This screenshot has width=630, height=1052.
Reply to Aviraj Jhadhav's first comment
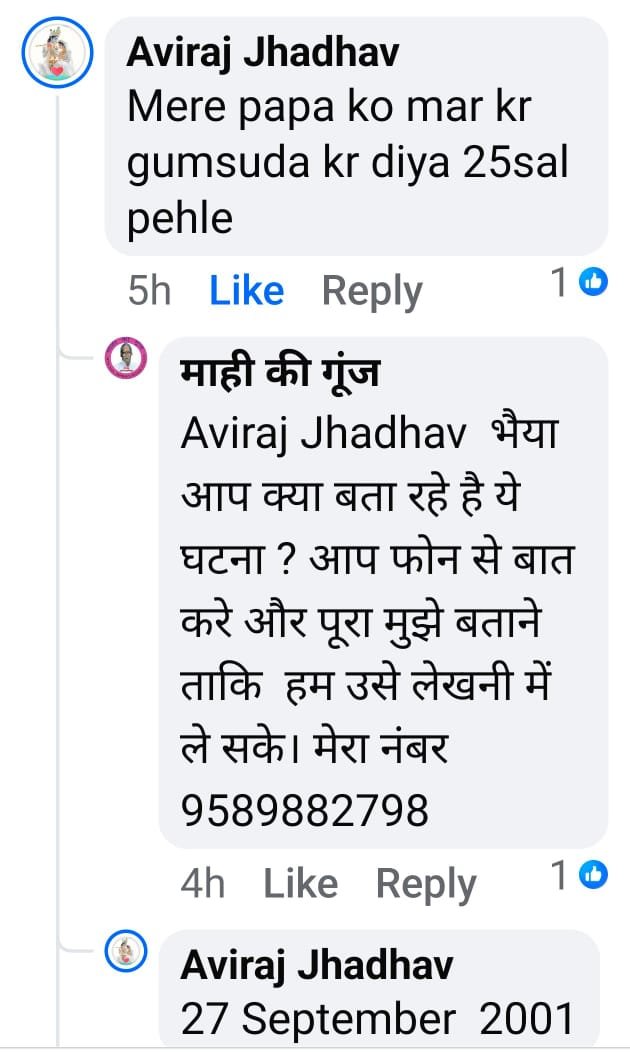click(372, 291)
